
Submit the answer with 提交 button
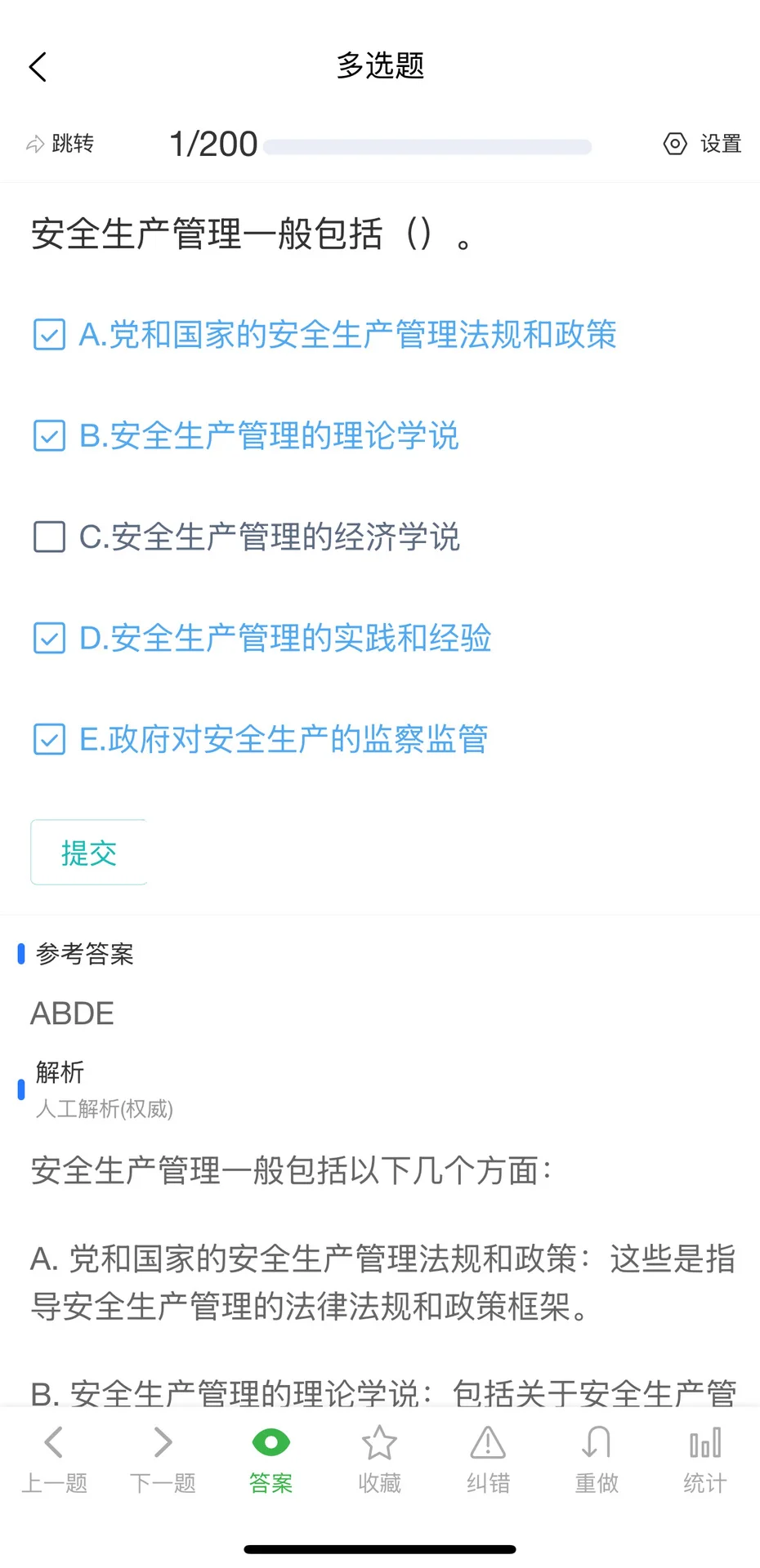pyautogui.click(x=89, y=853)
